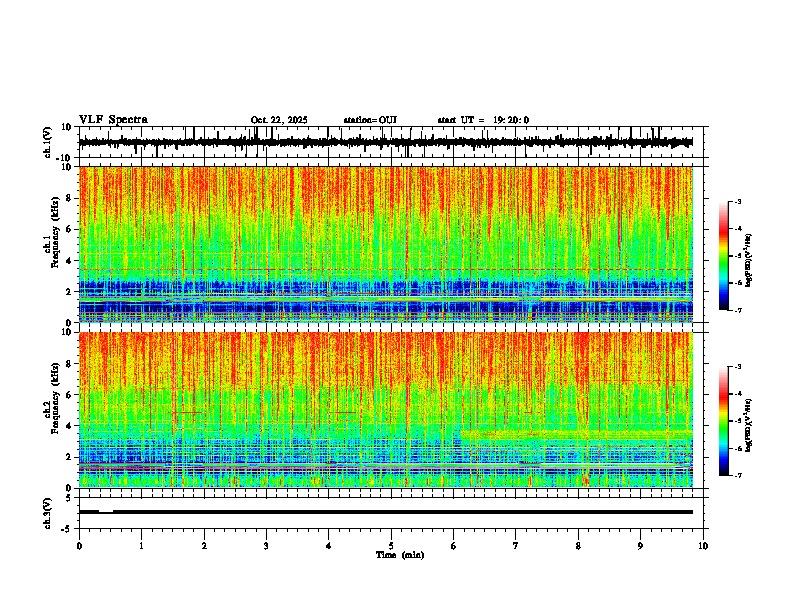Image resolution: width=792 pixels, height=612 pixels.
Task: Click the ch.2 color bar log(PSD) units label
Action: pyautogui.click(x=749, y=426)
